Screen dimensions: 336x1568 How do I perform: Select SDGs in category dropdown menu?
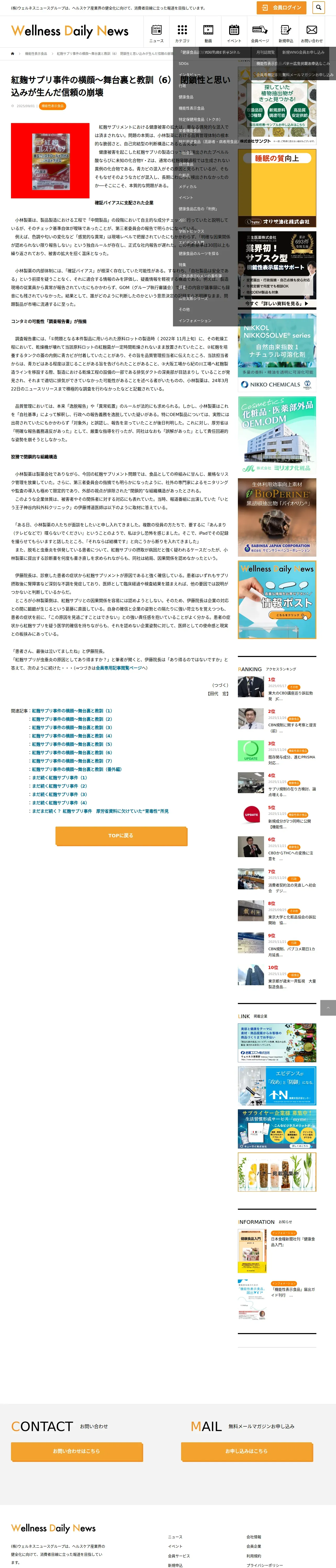pos(183,63)
